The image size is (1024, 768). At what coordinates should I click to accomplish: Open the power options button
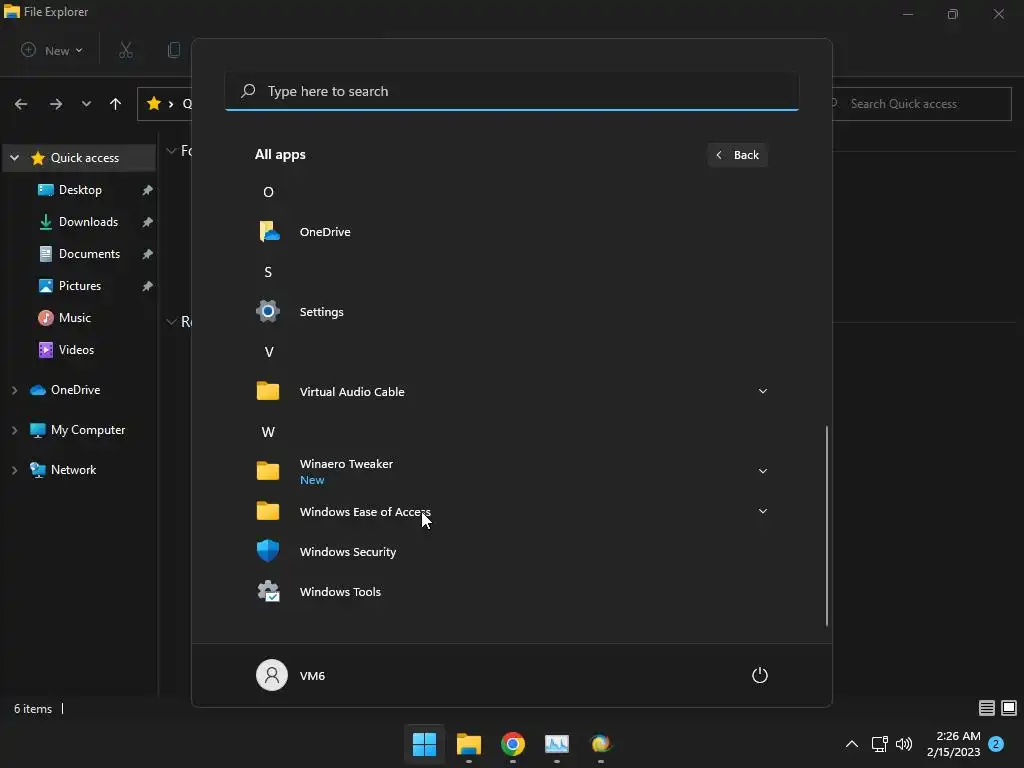point(760,675)
